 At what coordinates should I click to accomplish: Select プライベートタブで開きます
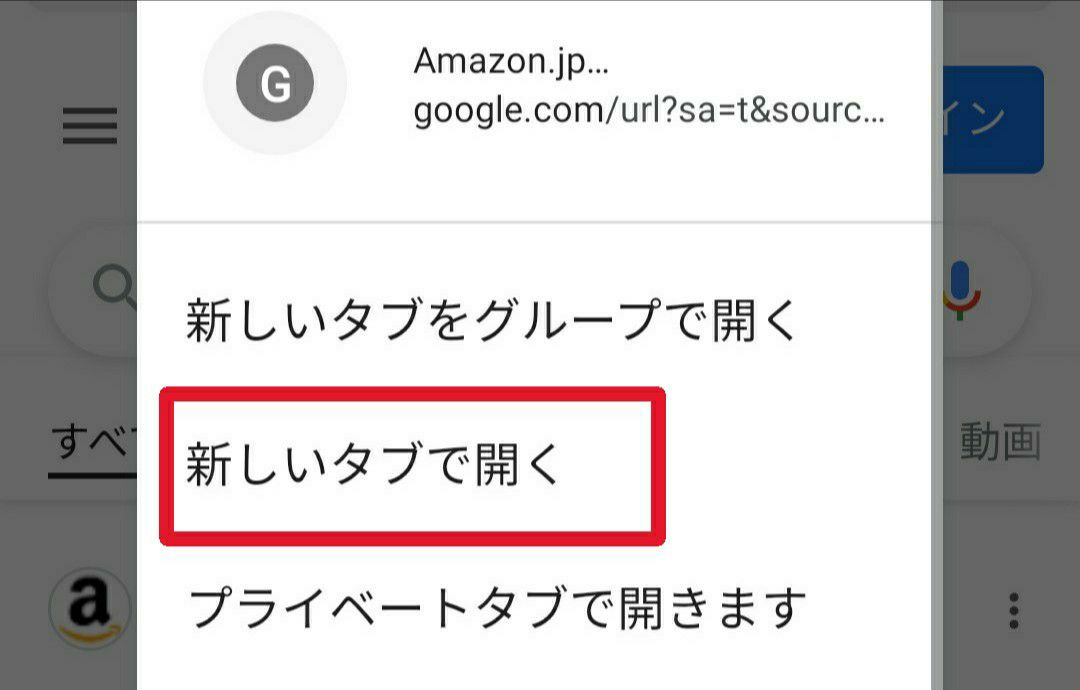click(497, 608)
